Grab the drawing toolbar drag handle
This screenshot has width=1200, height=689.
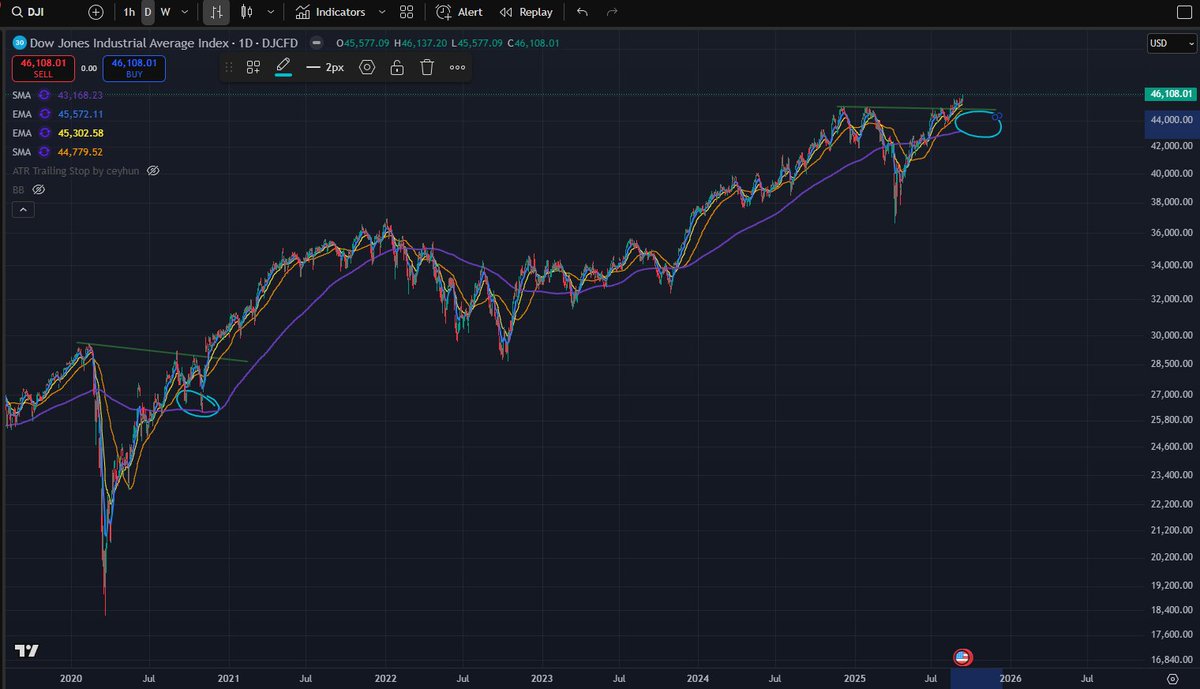(229, 67)
